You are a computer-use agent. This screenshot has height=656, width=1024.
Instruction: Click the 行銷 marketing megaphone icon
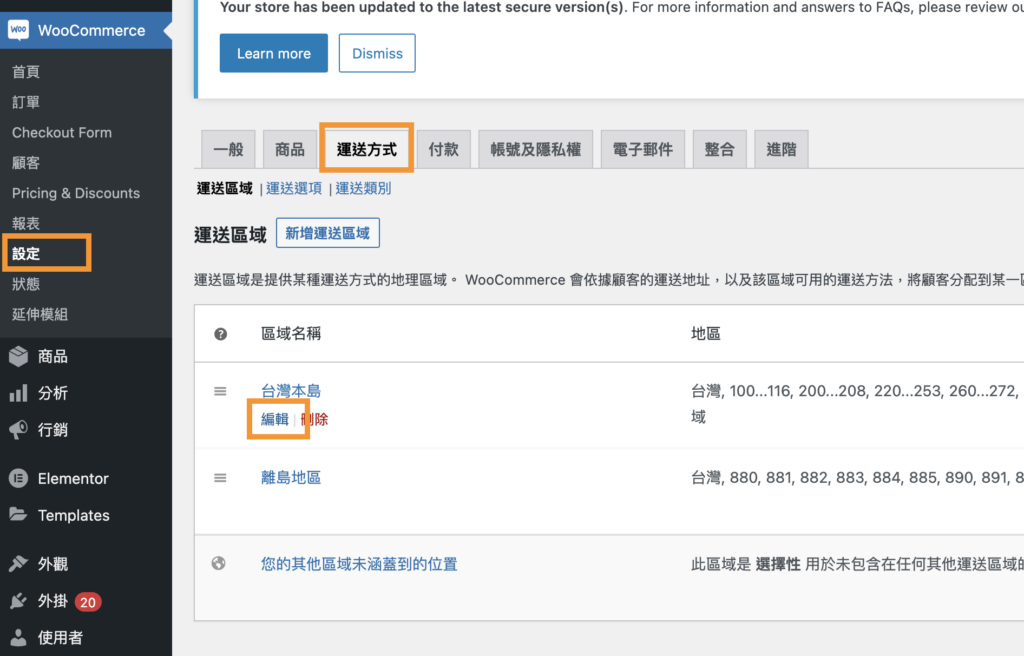[16, 430]
